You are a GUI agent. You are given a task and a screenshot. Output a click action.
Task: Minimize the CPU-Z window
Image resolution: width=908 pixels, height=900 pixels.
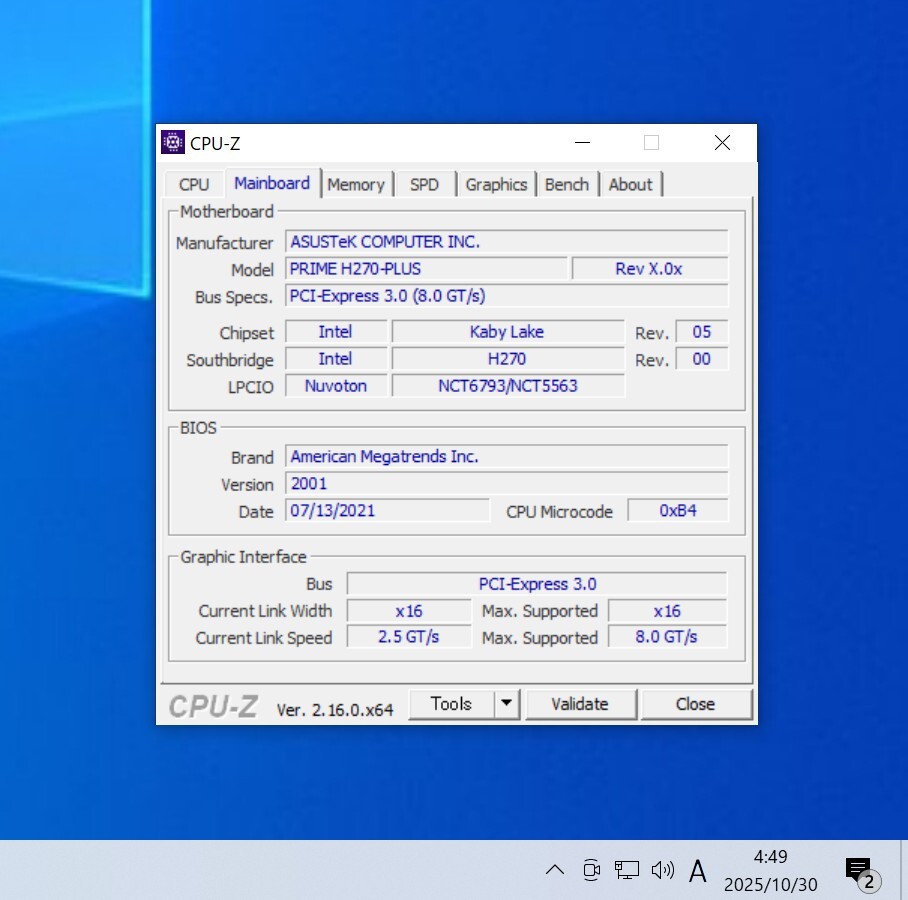582,143
